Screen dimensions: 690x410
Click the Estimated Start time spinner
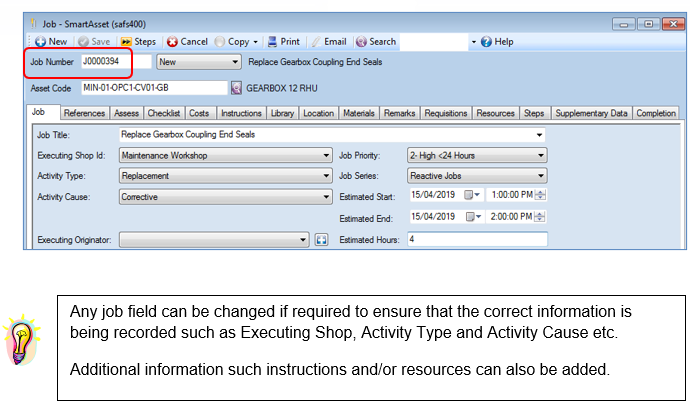(x=540, y=195)
